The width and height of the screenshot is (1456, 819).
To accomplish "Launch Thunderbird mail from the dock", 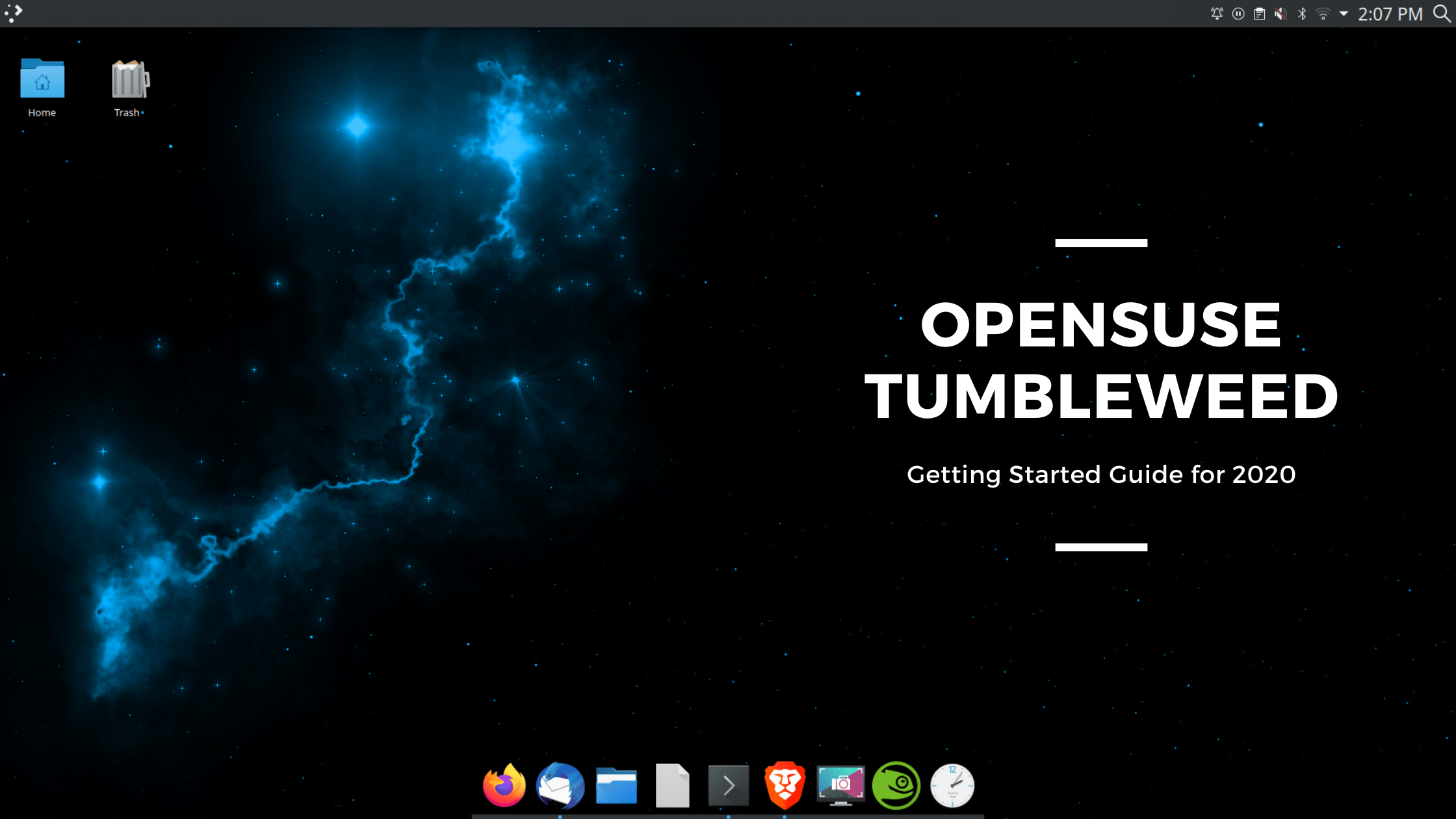I will point(560,785).
